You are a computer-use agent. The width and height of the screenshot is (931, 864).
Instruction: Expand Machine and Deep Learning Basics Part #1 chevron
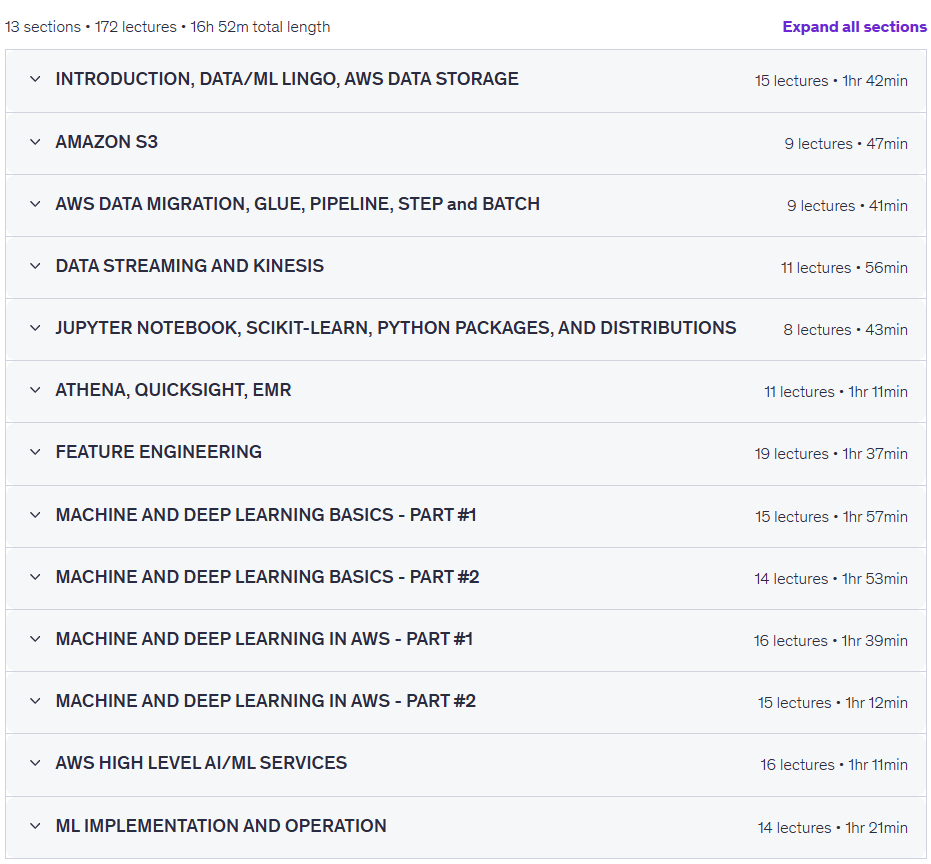point(35,515)
